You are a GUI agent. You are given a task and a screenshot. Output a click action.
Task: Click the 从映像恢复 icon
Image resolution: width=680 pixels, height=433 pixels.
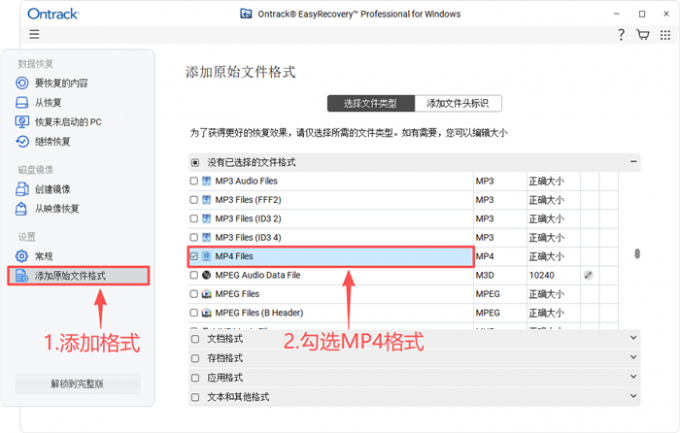[21, 209]
